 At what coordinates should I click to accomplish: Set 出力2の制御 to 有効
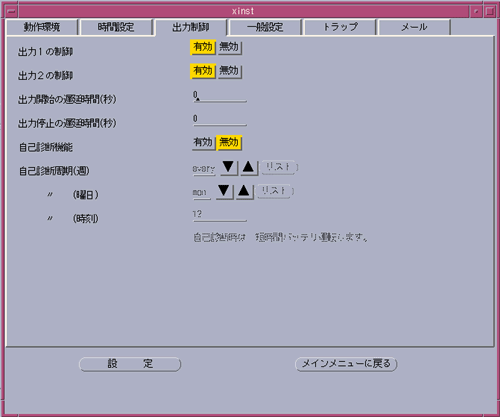tap(203, 71)
